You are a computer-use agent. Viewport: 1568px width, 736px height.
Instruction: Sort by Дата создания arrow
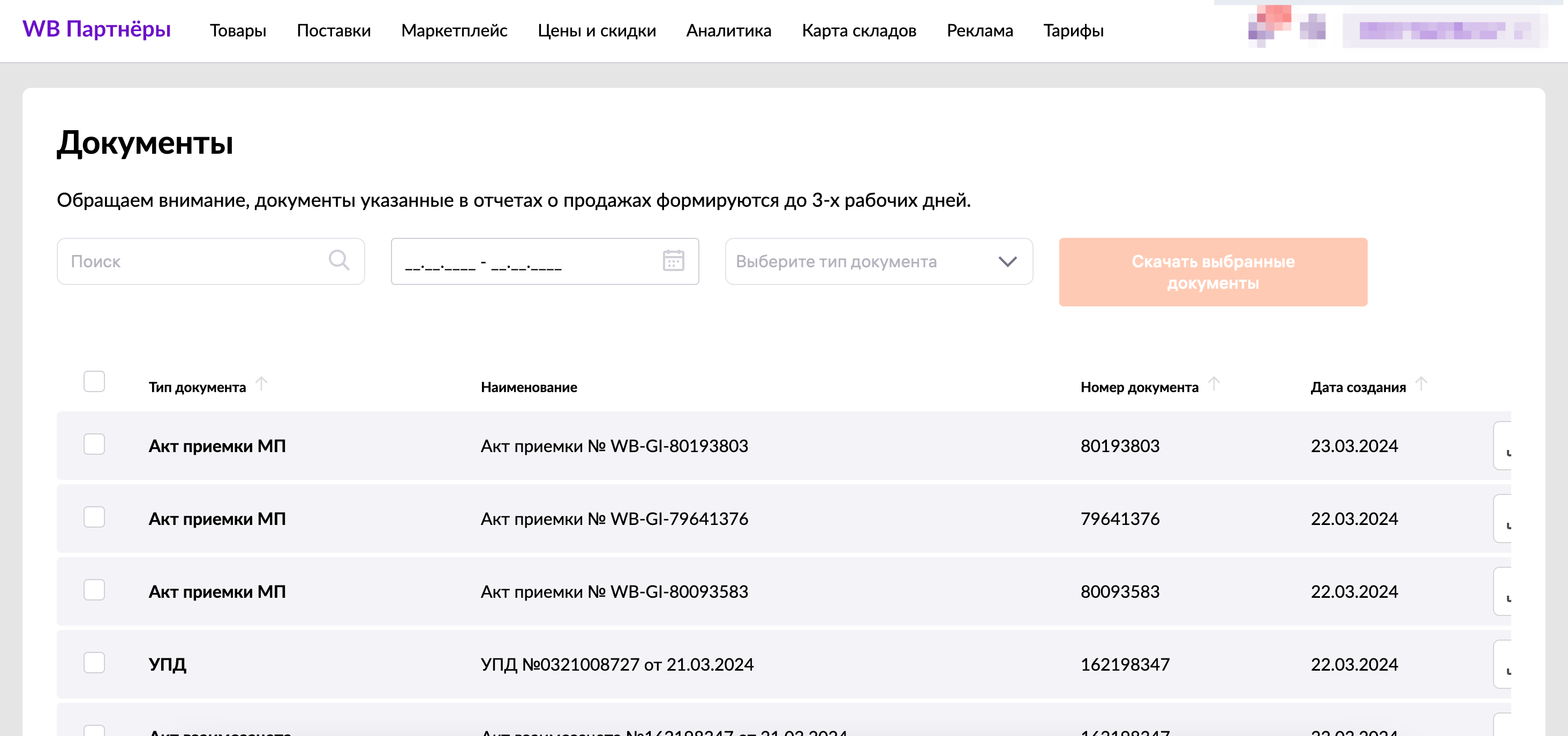(1421, 384)
